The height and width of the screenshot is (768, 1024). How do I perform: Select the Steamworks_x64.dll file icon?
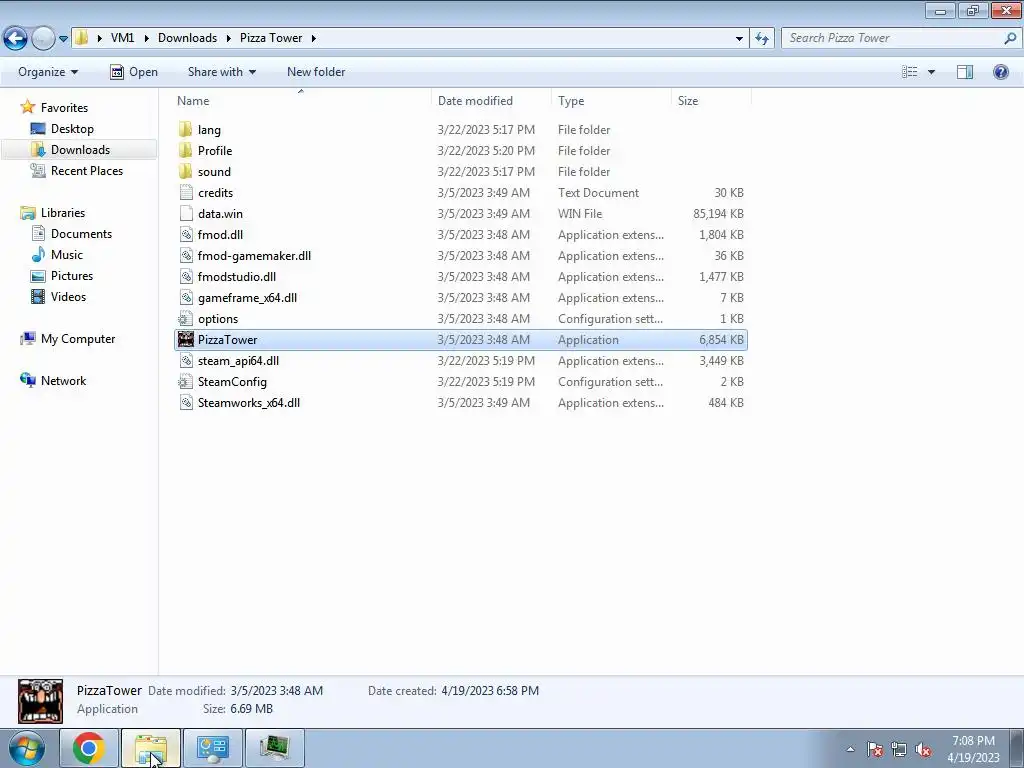click(x=185, y=402)
